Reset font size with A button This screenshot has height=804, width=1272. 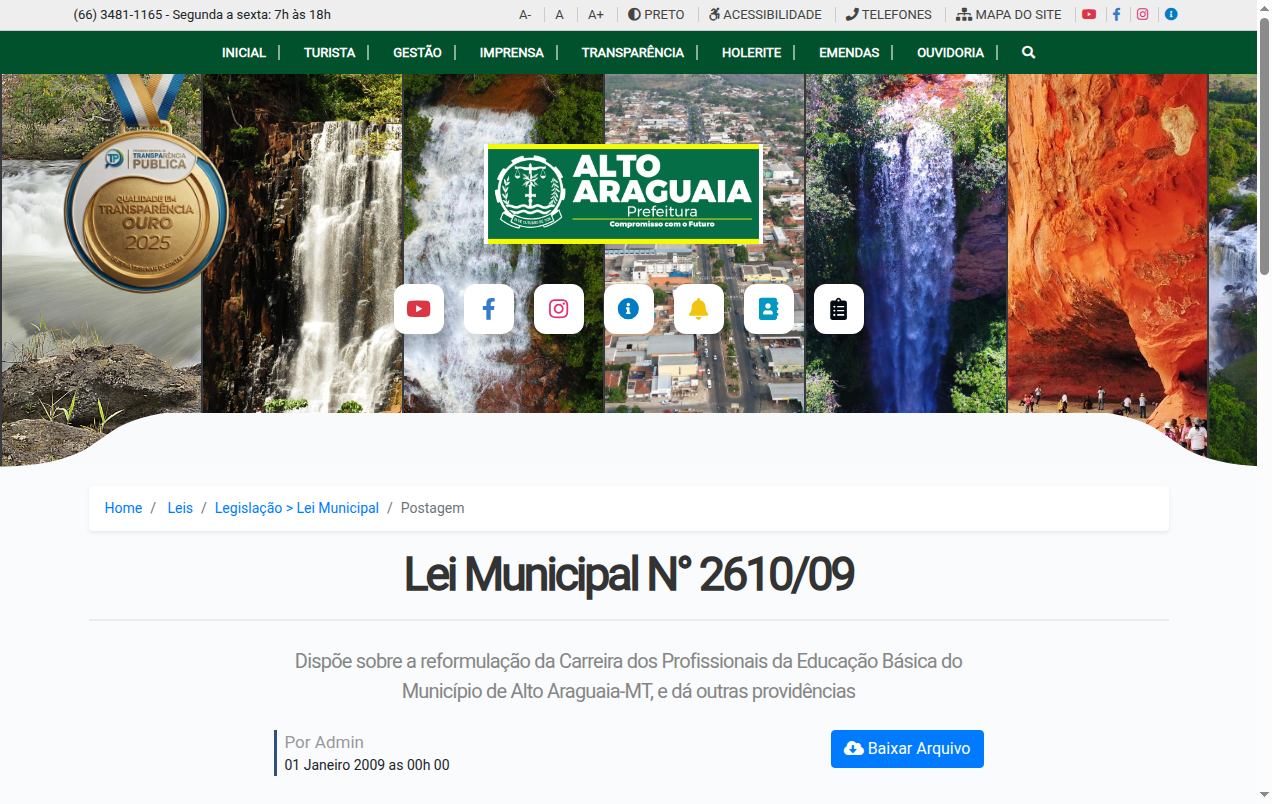(x=560, y=15)
